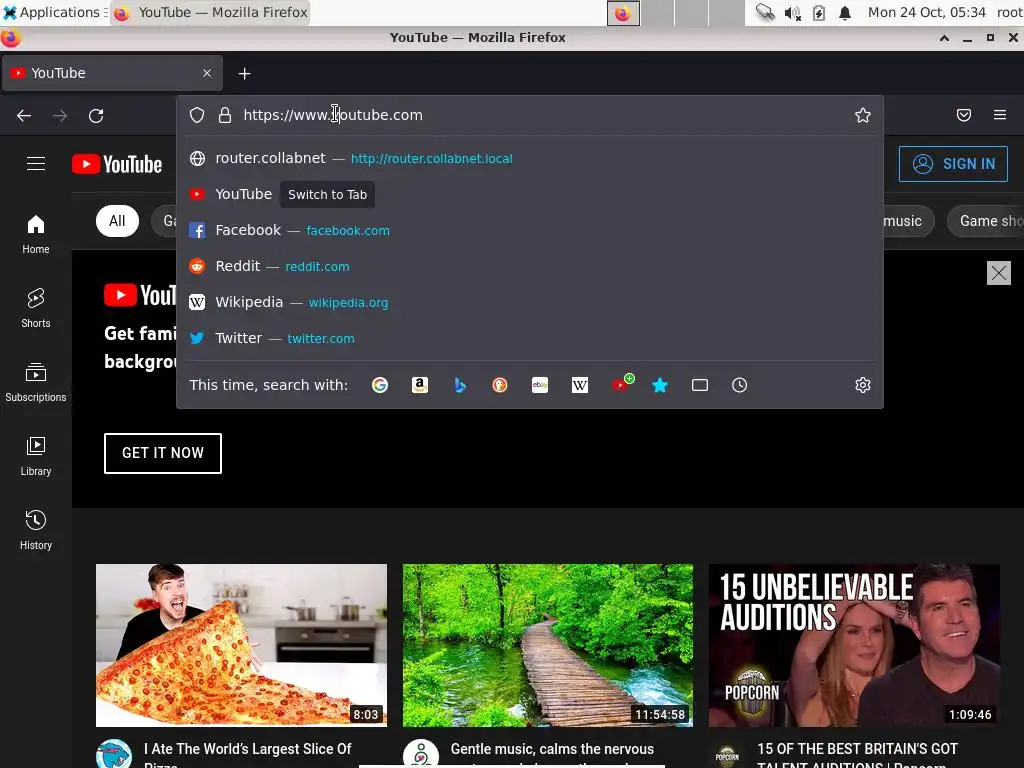Select the All filter chip
The image size is (1024, 768).
(117, 221)
